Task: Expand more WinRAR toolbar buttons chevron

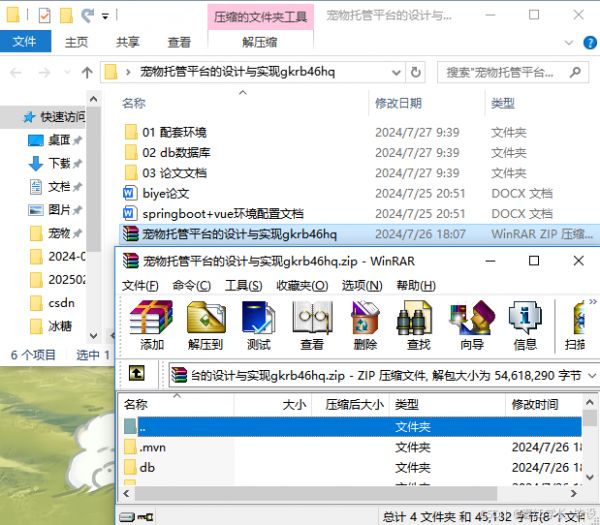Action: pyautogui.click(x=593, y=302)
